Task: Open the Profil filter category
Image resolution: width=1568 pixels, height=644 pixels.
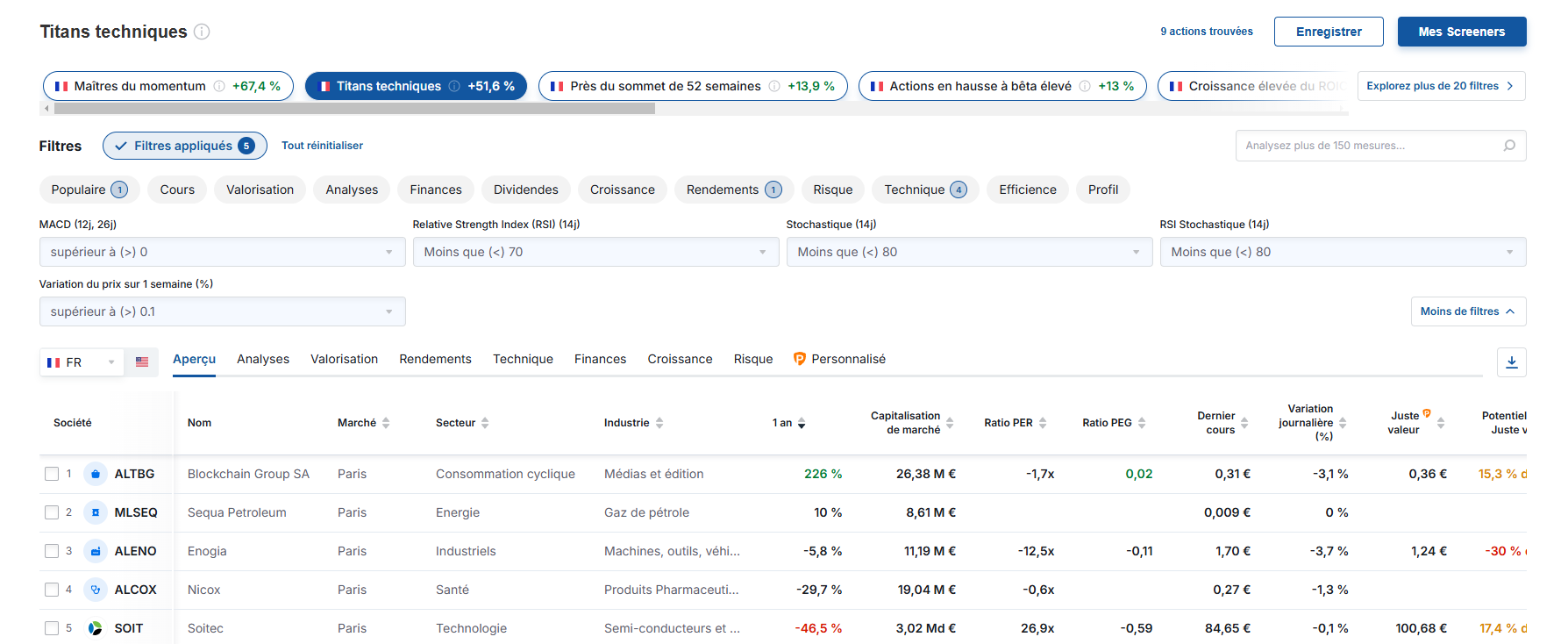Action: tap(1103, 190)
